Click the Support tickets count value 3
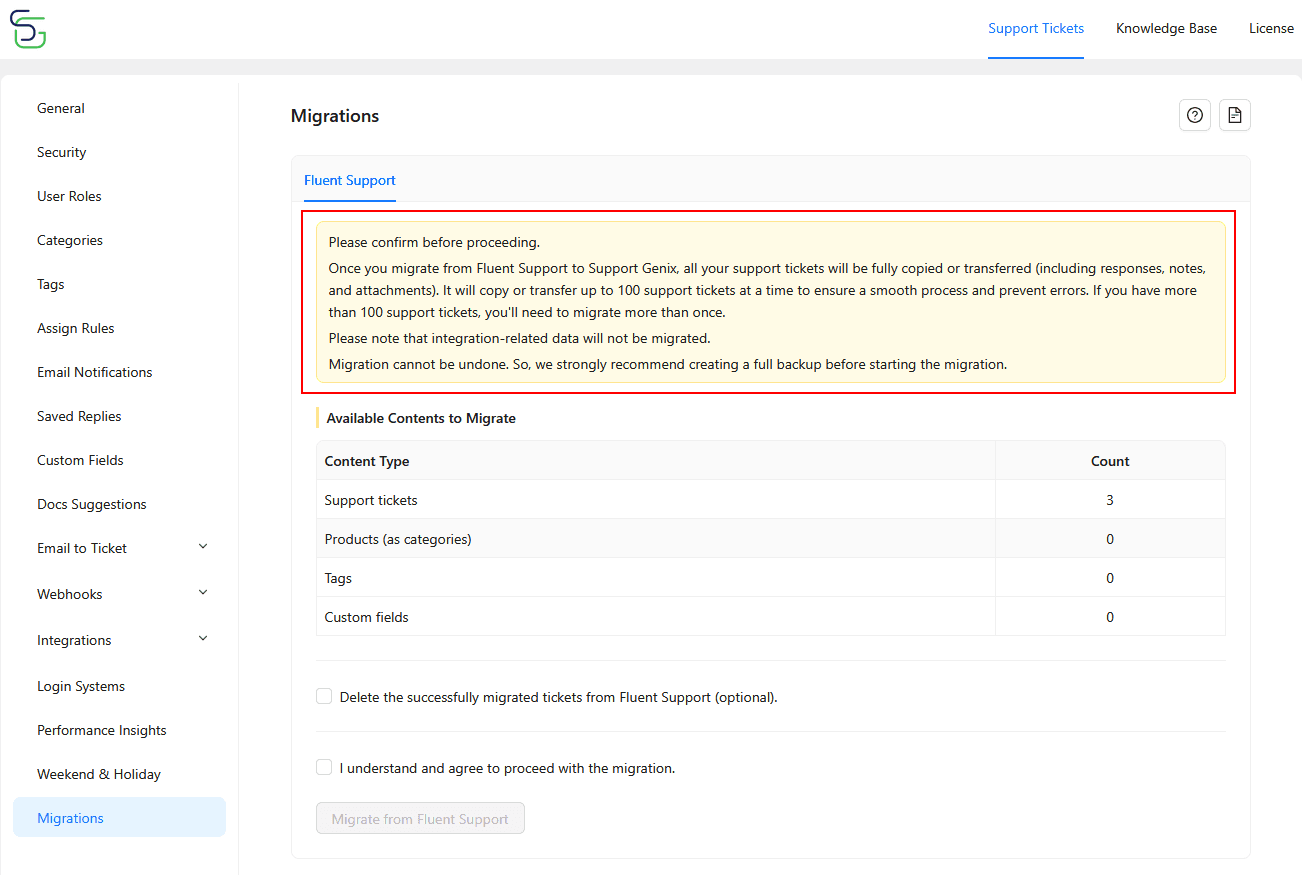Viewport: 1302px width, 875px height. (x=1110, y=500)
